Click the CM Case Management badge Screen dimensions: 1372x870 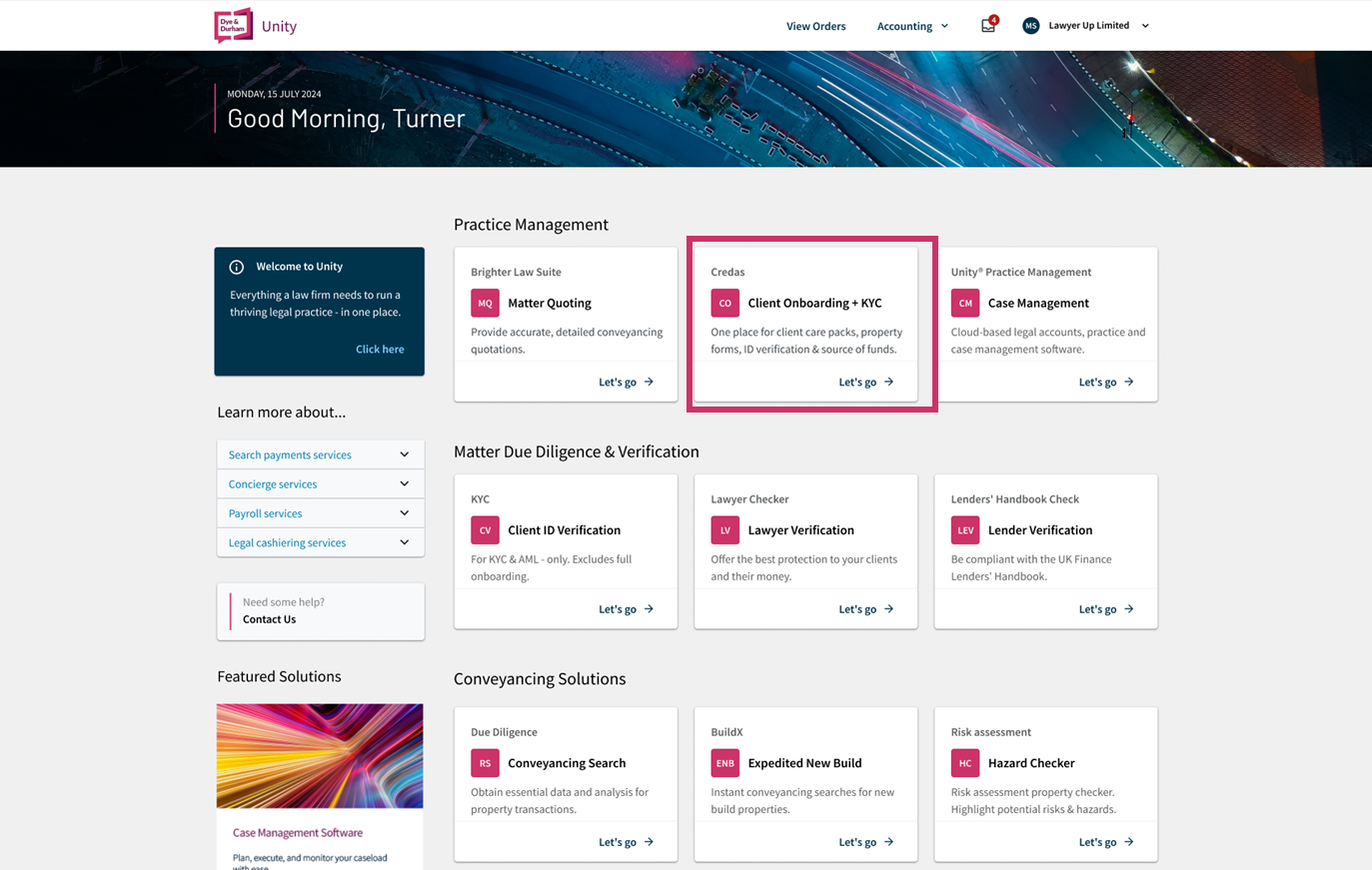965,303
